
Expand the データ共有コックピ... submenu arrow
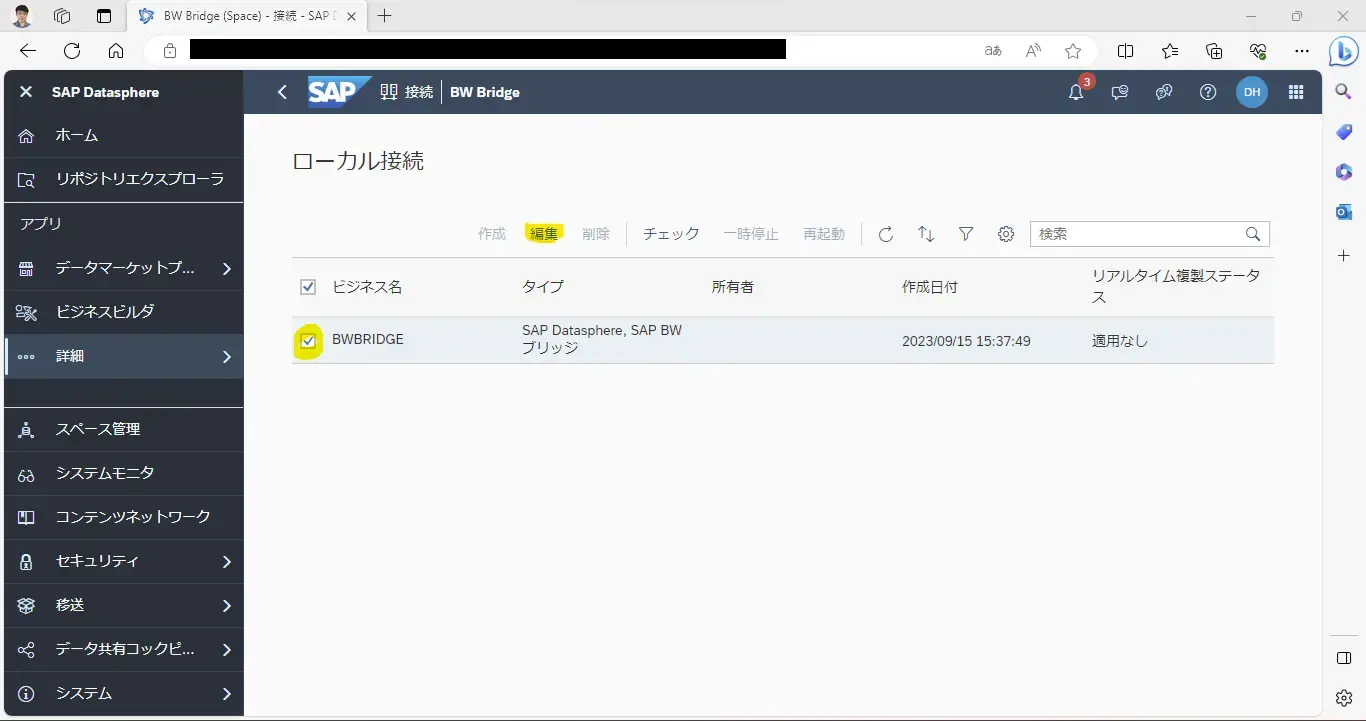pyautogui.click(x=227, y=650)
